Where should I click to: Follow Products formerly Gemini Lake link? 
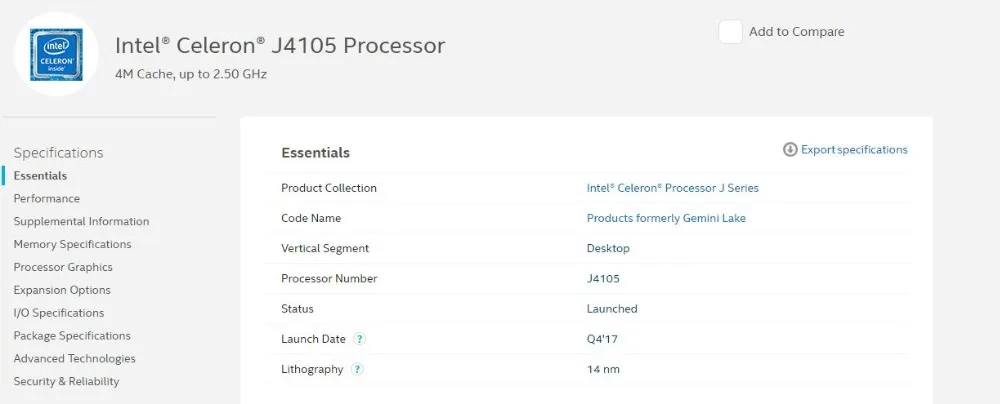pos(666,218)
